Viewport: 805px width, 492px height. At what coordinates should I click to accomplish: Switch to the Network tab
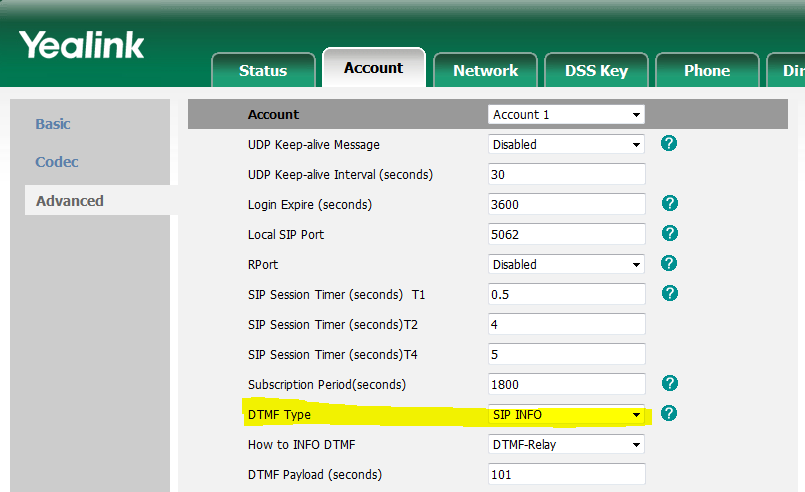(485, 70)
